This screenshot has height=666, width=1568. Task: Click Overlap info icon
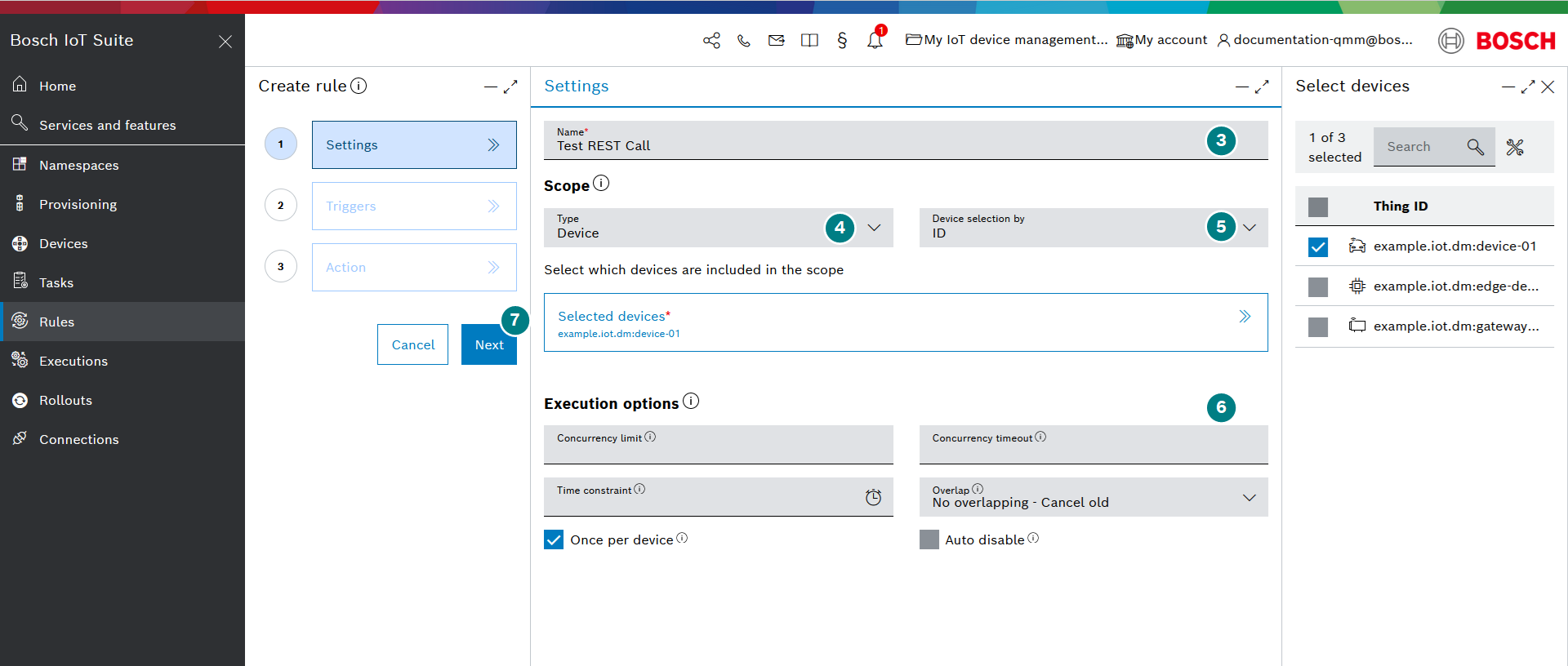point(978,489)
